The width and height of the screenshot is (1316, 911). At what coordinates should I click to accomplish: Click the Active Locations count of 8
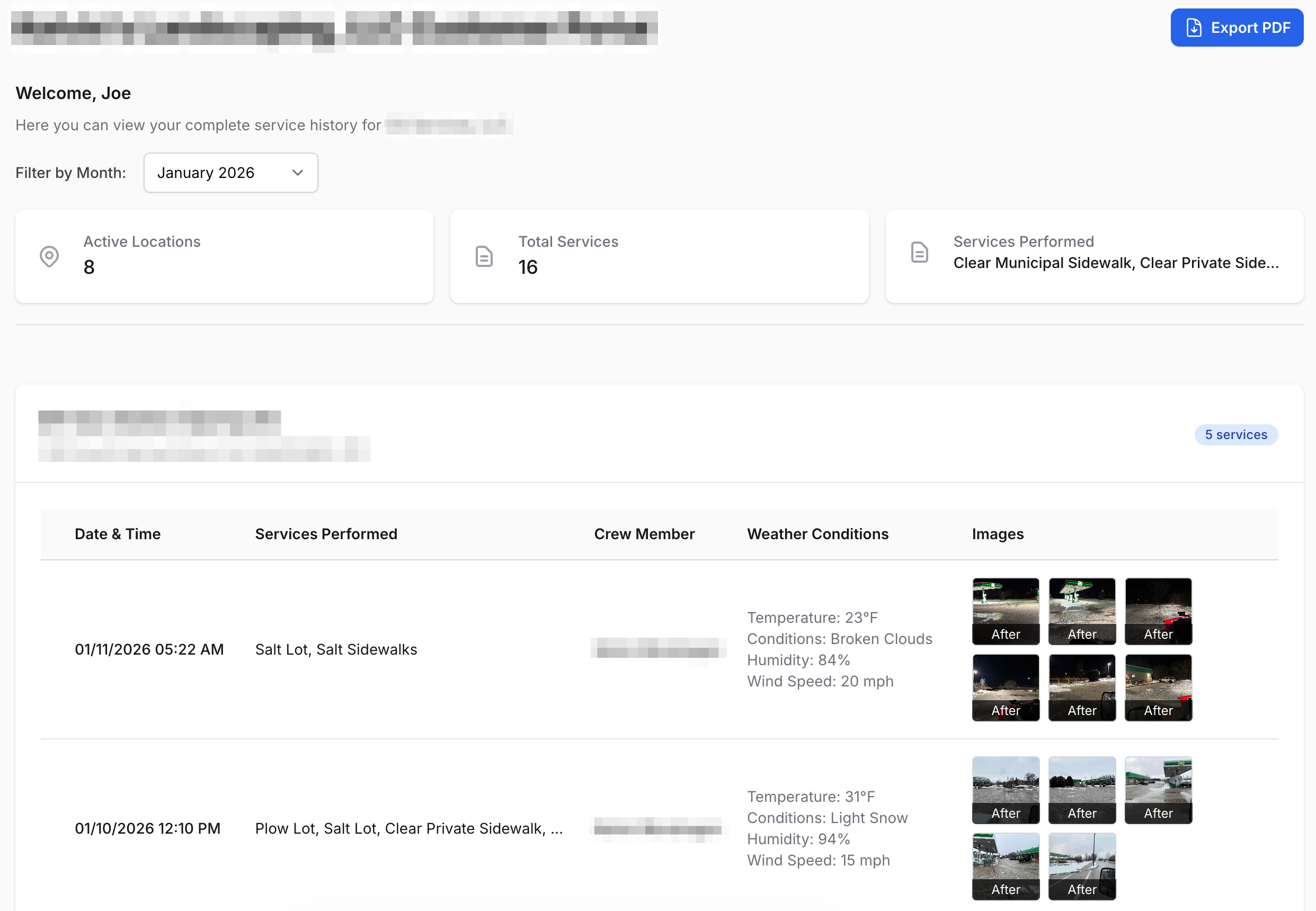89,266
